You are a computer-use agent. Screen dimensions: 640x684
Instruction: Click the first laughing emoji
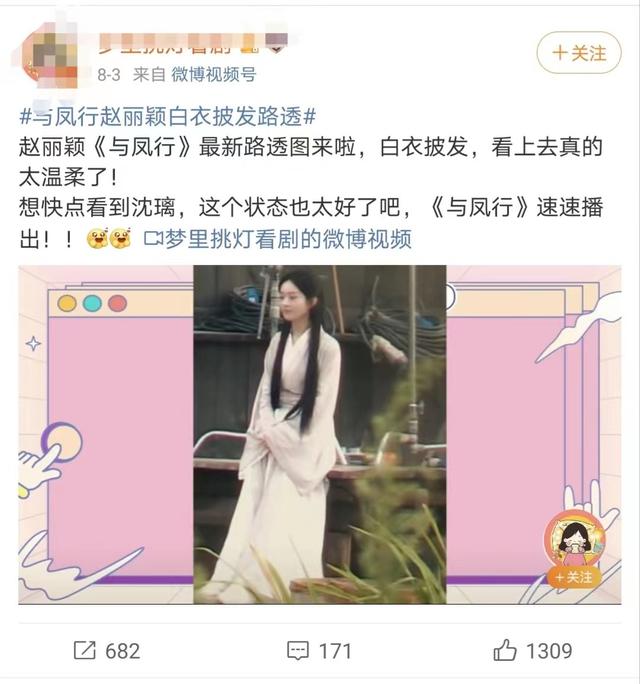pyautogui.click(x=97, y=238)
